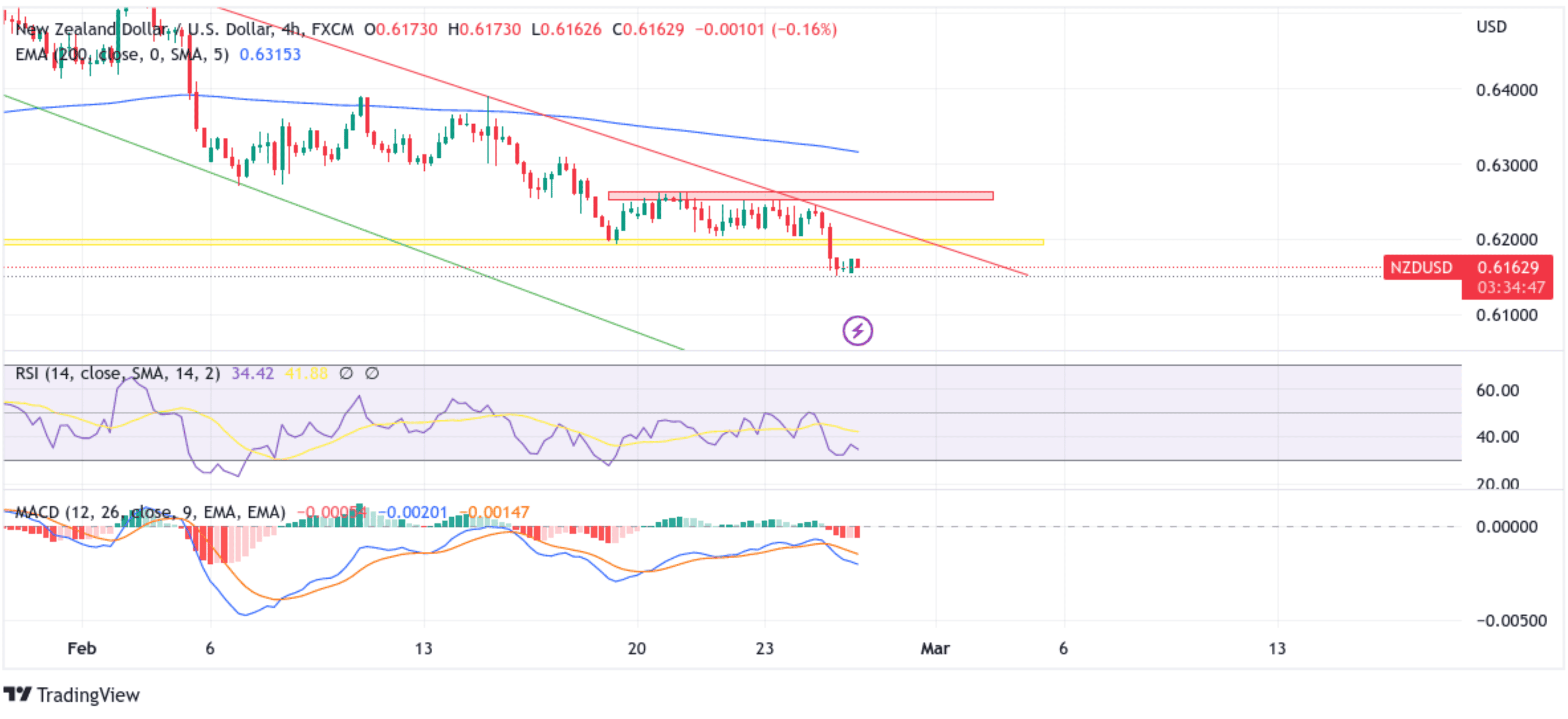Click the open price value O0.61730
1568x719 pixels.
[x=401, y=29]
